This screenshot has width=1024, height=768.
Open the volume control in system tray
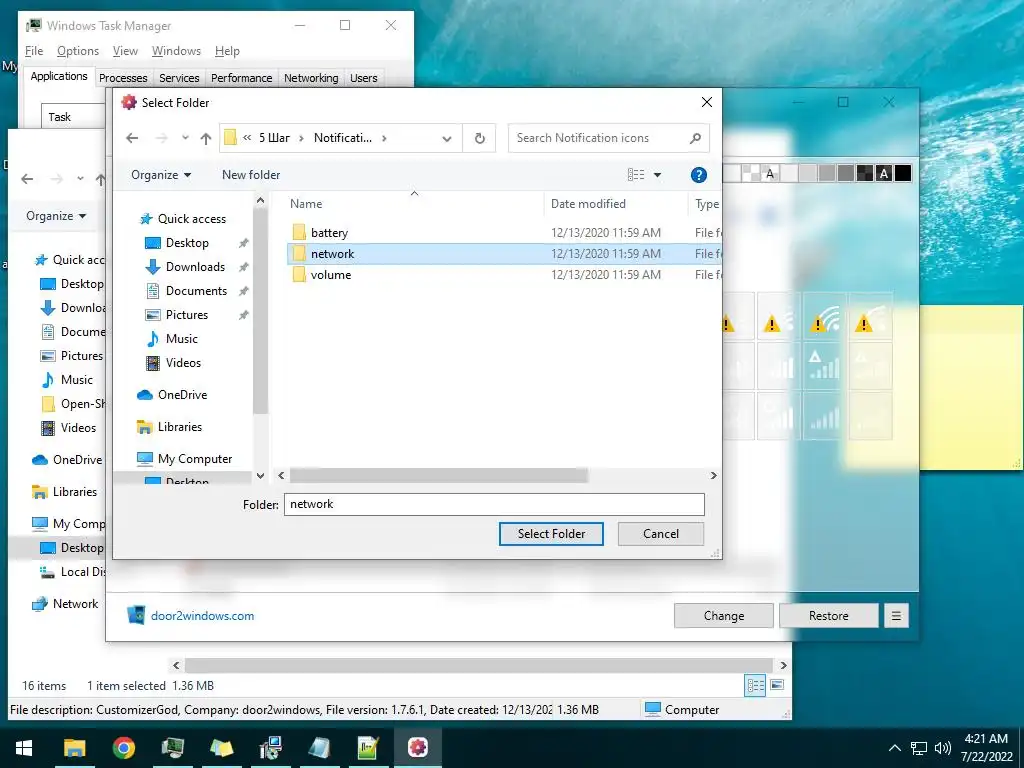pos(942,748)
